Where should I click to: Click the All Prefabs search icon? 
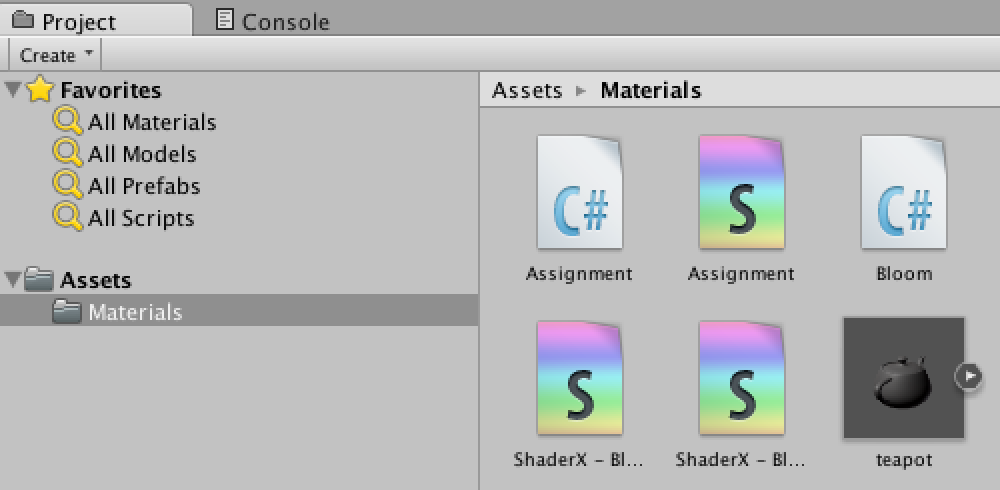coord(68,186)
